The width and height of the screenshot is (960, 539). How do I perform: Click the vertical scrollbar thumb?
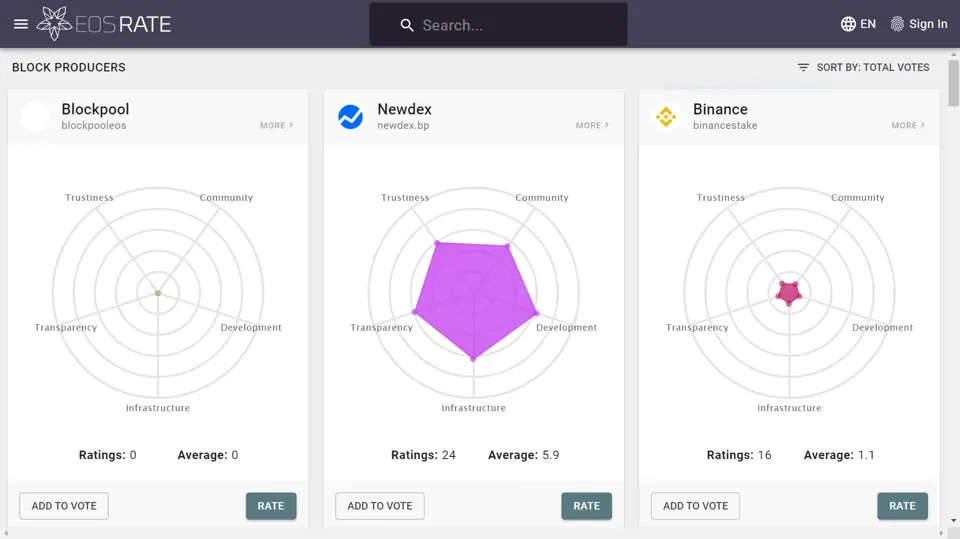(953, 83)
